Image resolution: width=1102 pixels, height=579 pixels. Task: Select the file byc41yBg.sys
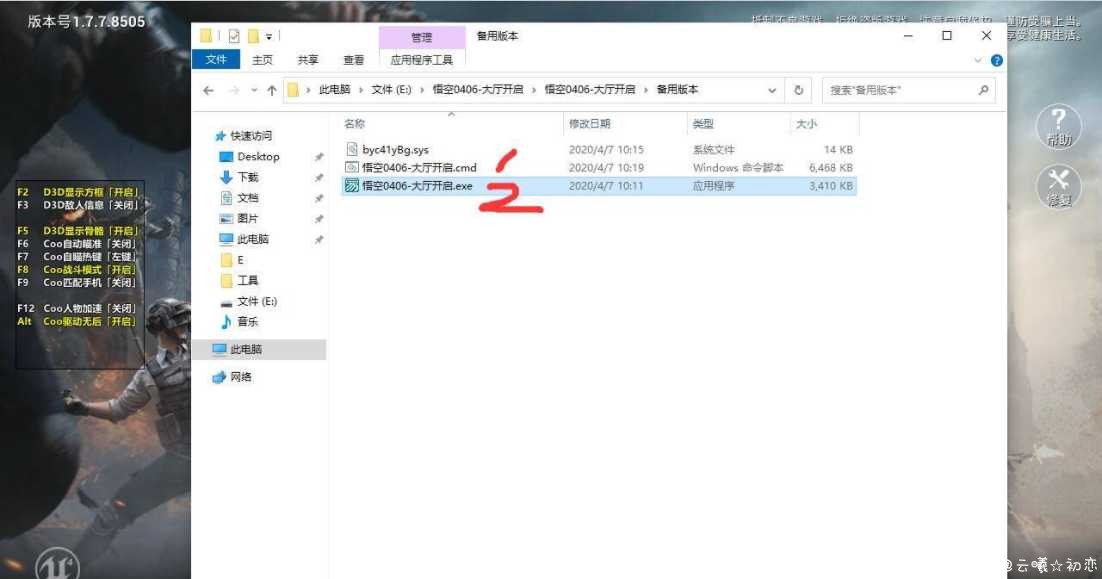coord(395,150)
